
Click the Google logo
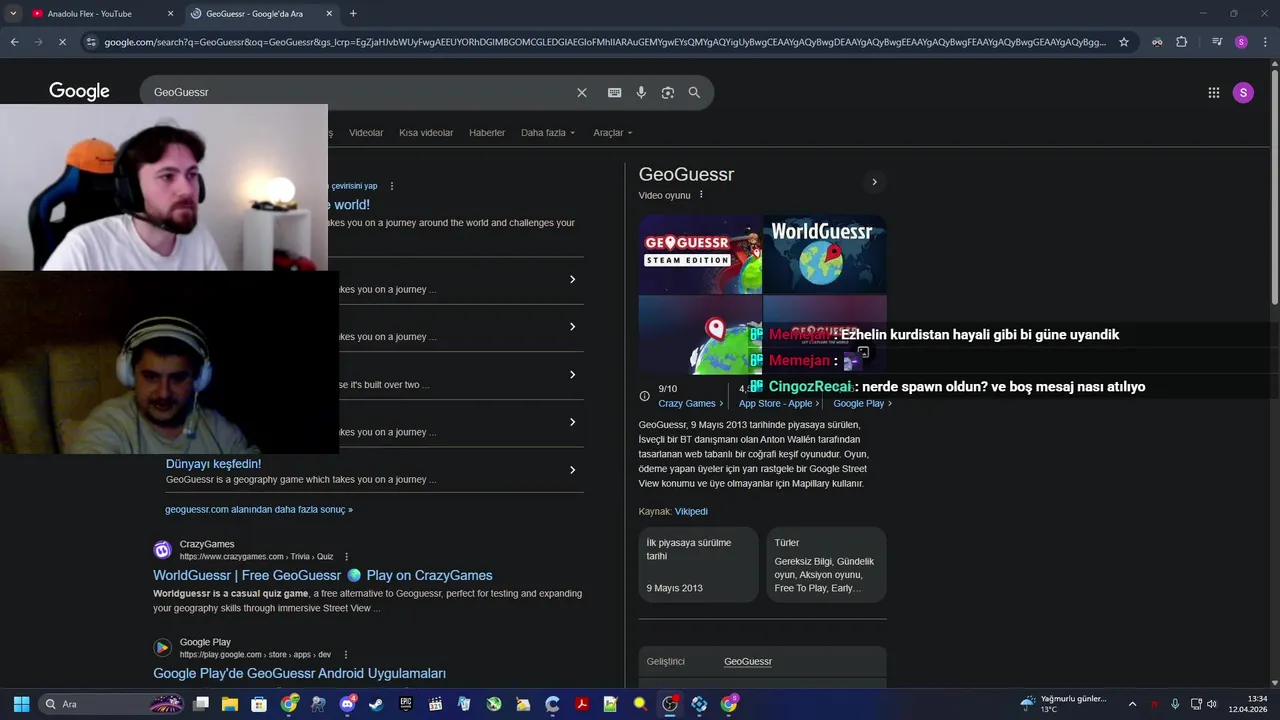(x=79, y=92)
